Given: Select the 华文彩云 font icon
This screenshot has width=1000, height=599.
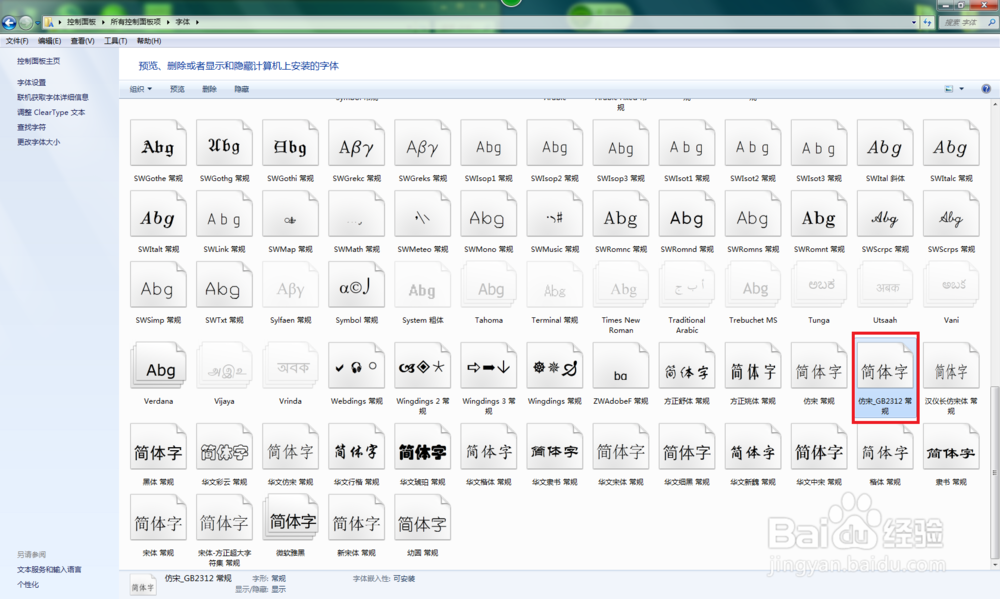Looking at the screenshot, I should pyautogui.click(x=224, y=447).
